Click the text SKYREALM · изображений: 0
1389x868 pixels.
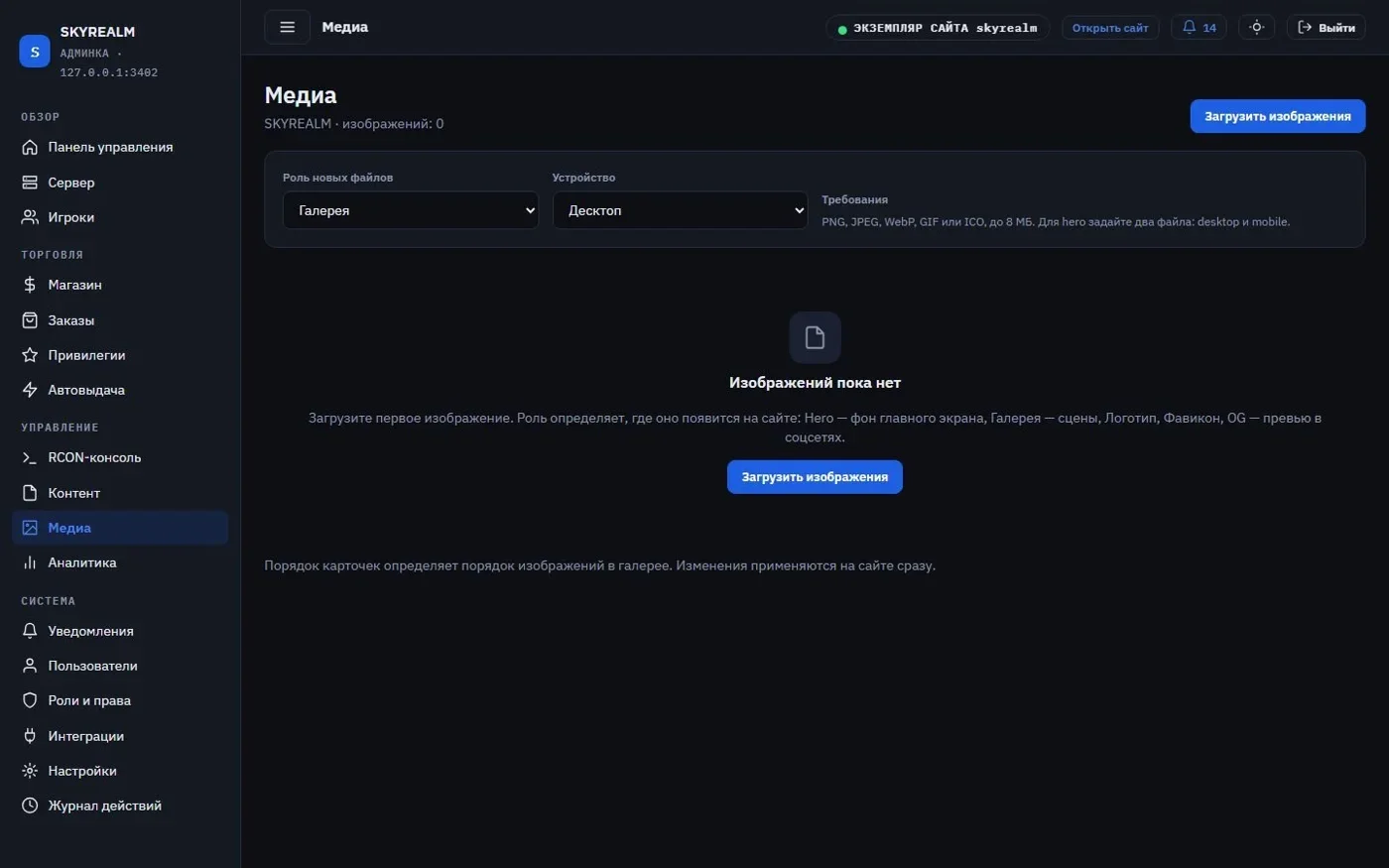[x=354, y=124]
